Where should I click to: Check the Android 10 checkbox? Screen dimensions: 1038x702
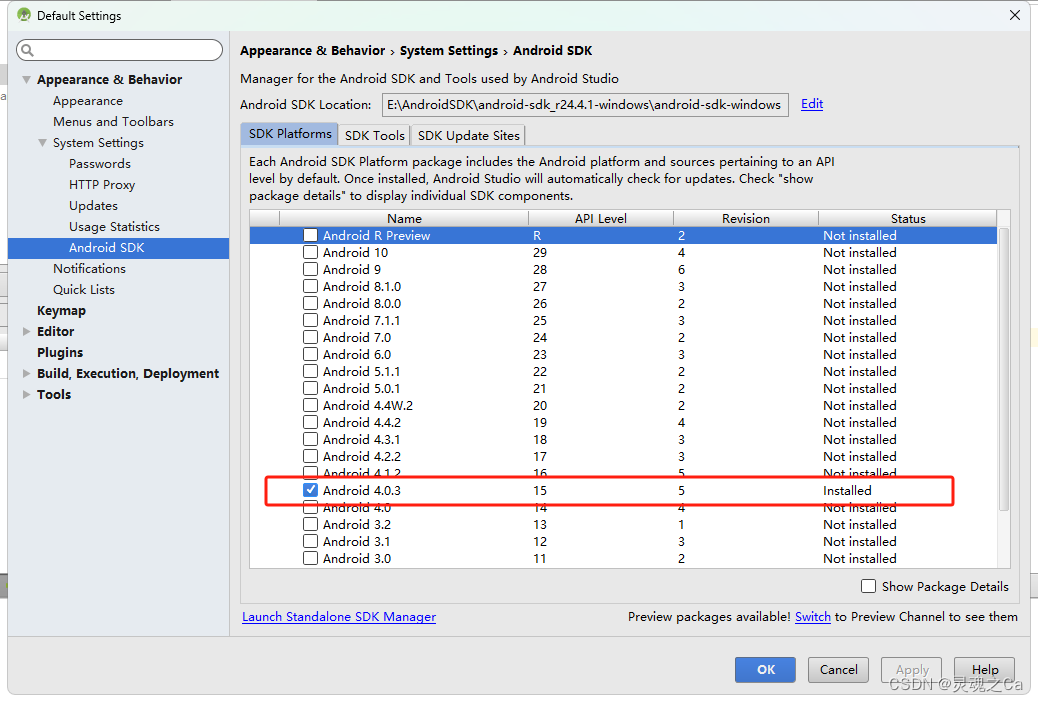pyautogui.click(x=310, y=252)
